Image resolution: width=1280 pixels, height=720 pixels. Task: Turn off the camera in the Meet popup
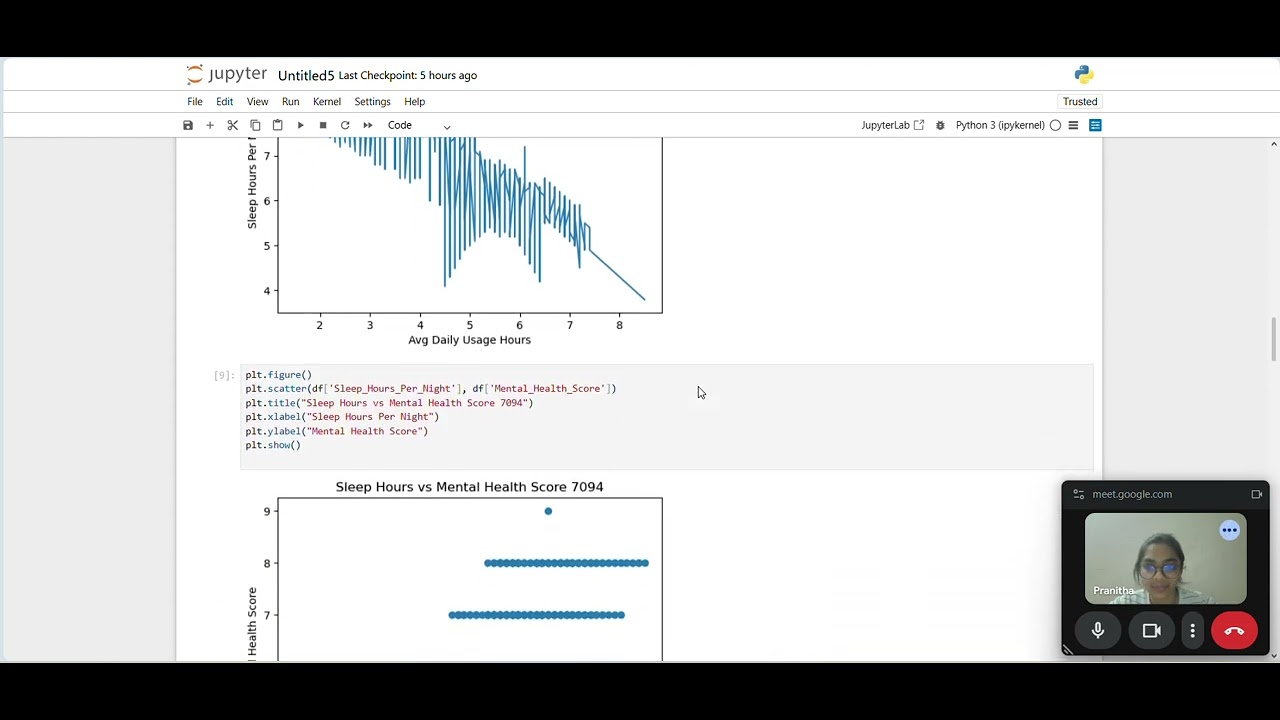1151,631
